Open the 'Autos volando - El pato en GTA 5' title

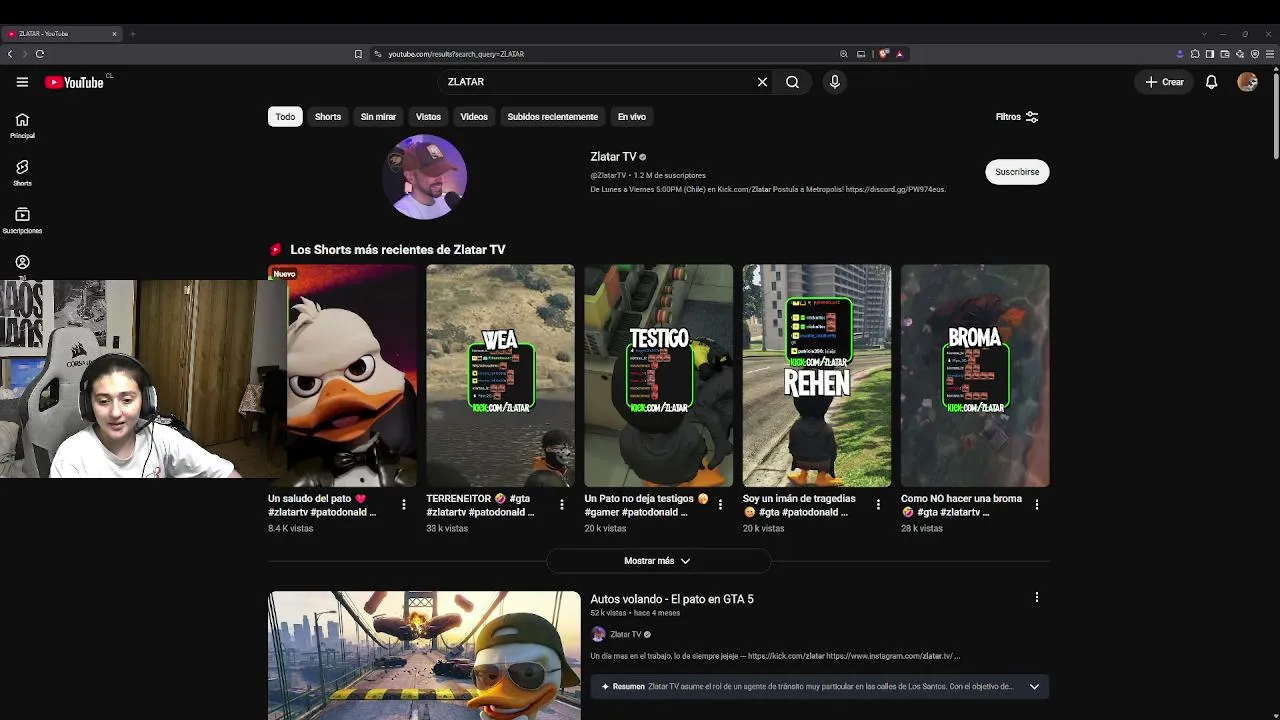click(x=672, y=599)
